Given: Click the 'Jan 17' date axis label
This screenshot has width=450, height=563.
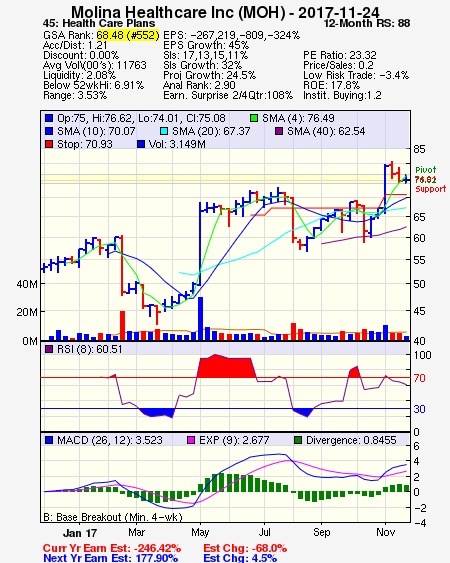Looking at the screenshot, I should coord(80,533).
